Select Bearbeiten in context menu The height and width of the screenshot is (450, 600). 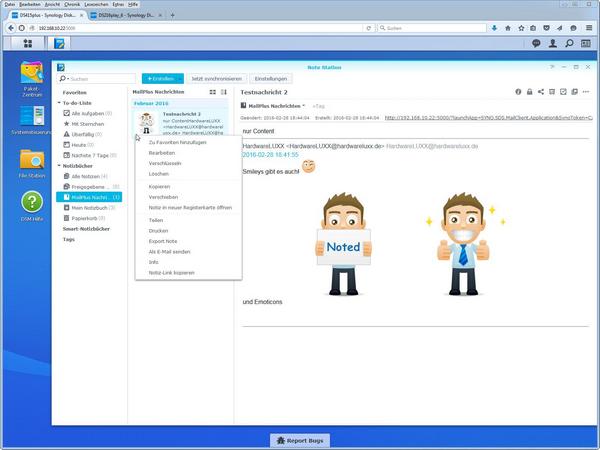pos(162,153)
